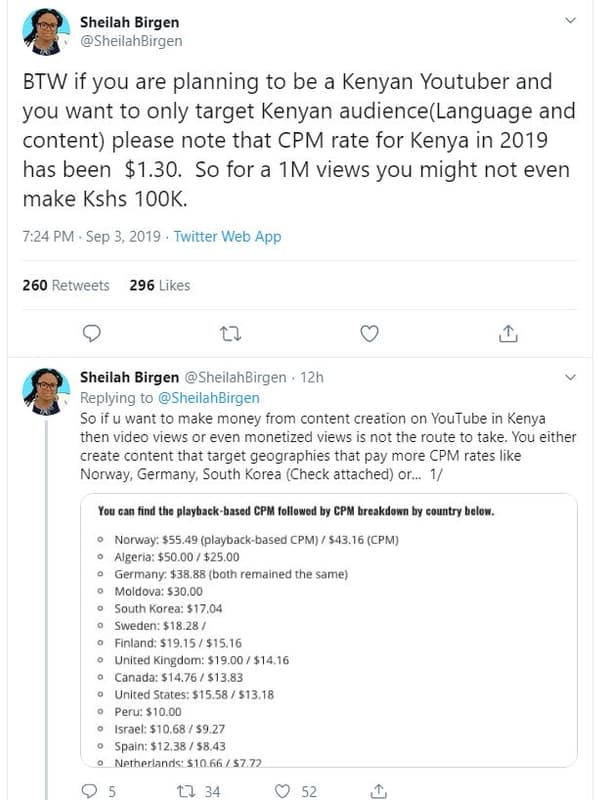Screen dimensions: 608x800
Task: Click the retweet icon on the first tweet
Action: [231, 330]
